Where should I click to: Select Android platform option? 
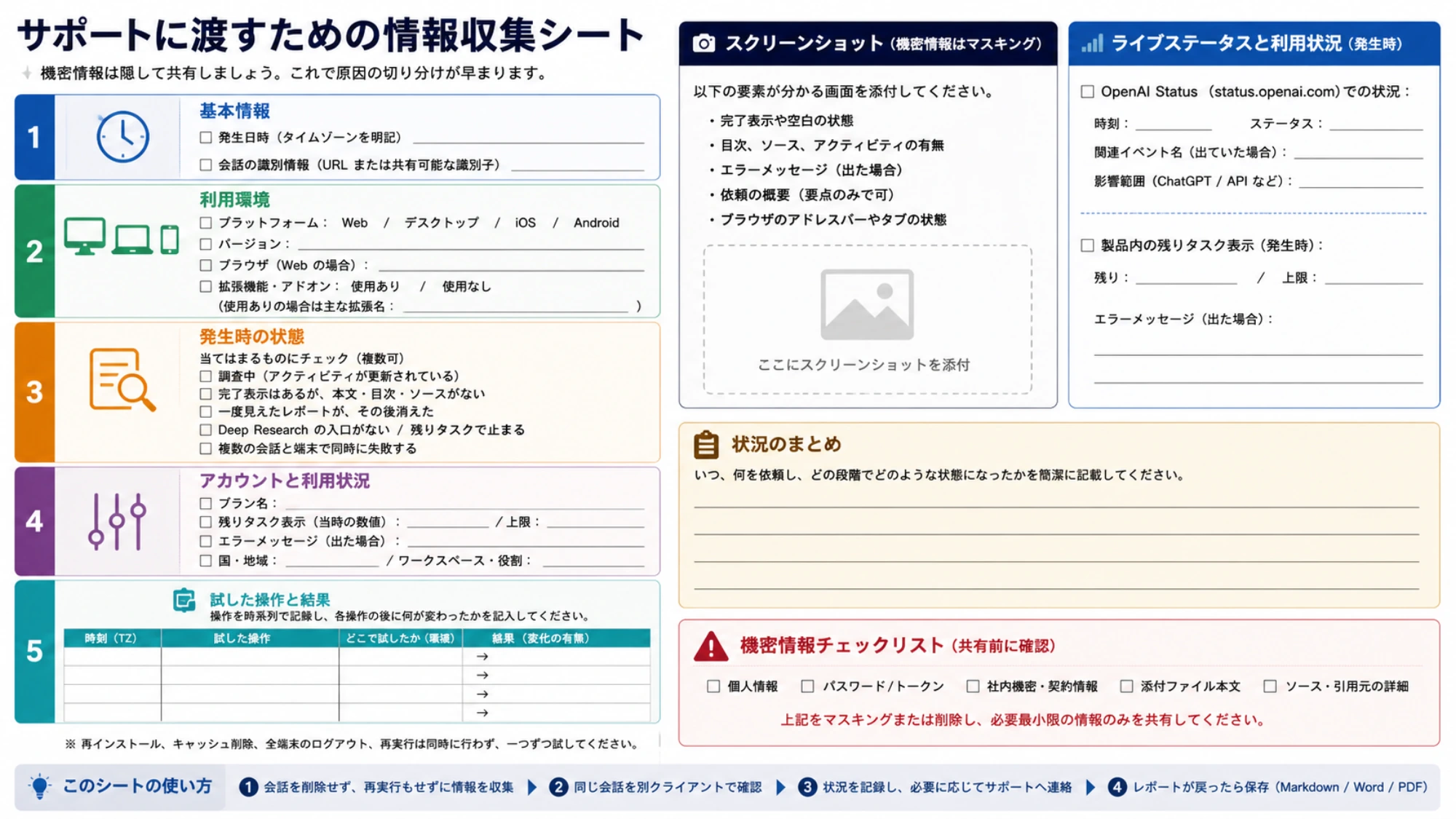(596, 223)
